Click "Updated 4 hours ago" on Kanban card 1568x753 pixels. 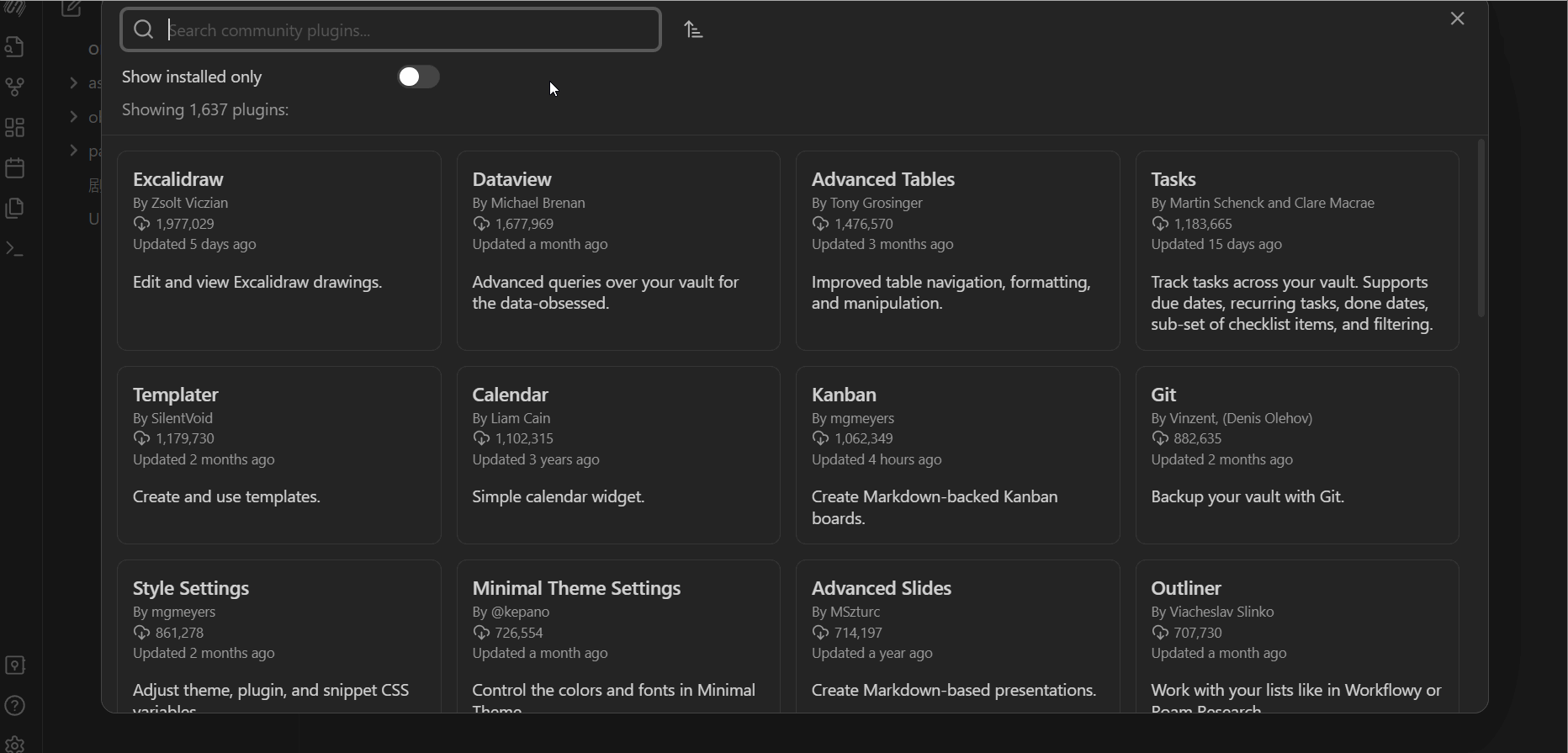[877, 459]
